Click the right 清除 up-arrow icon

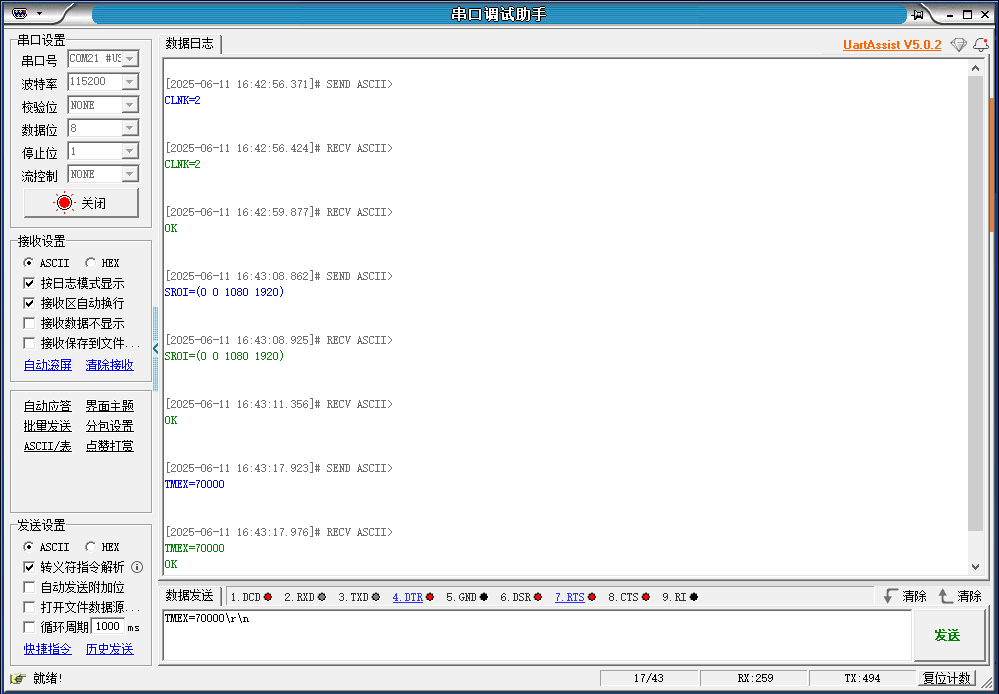coord(946,596)
